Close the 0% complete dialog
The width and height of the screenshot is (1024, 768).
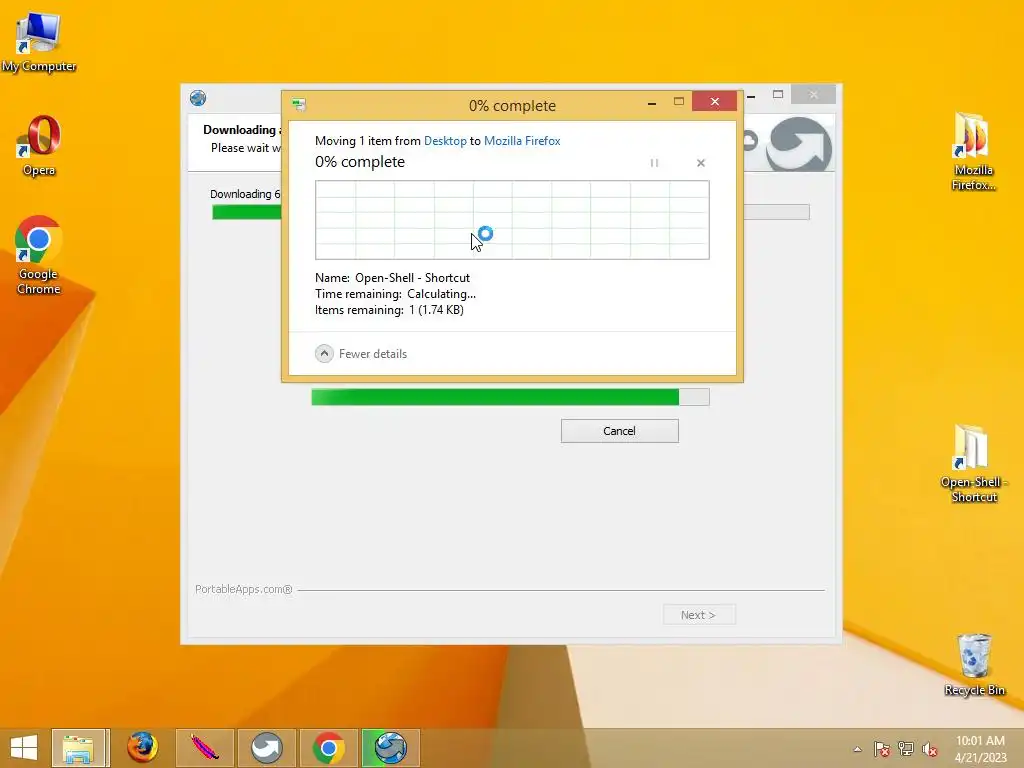[714, 102]
